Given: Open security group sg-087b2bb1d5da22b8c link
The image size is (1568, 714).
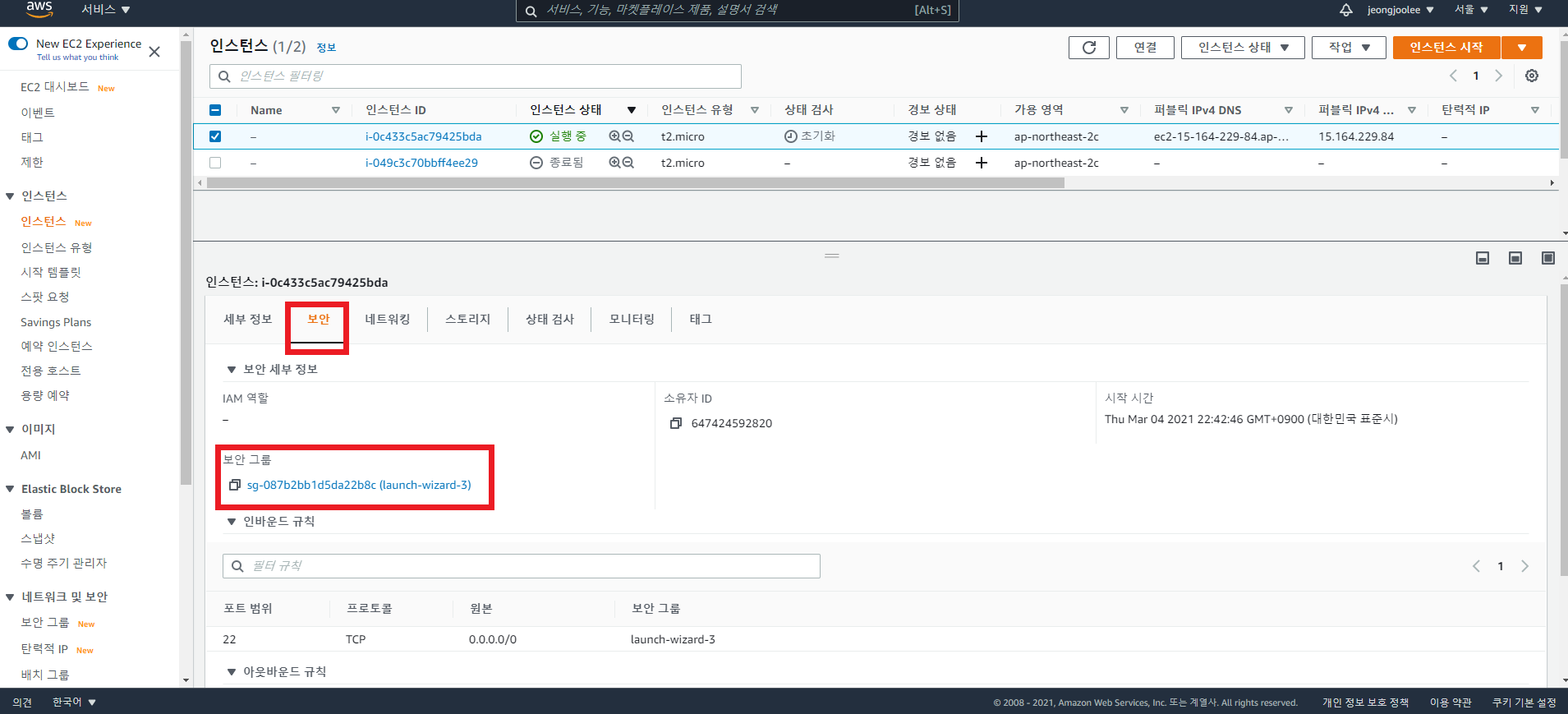Looking at the screenshot, I should pyautogui.click(x=359, y=485).
